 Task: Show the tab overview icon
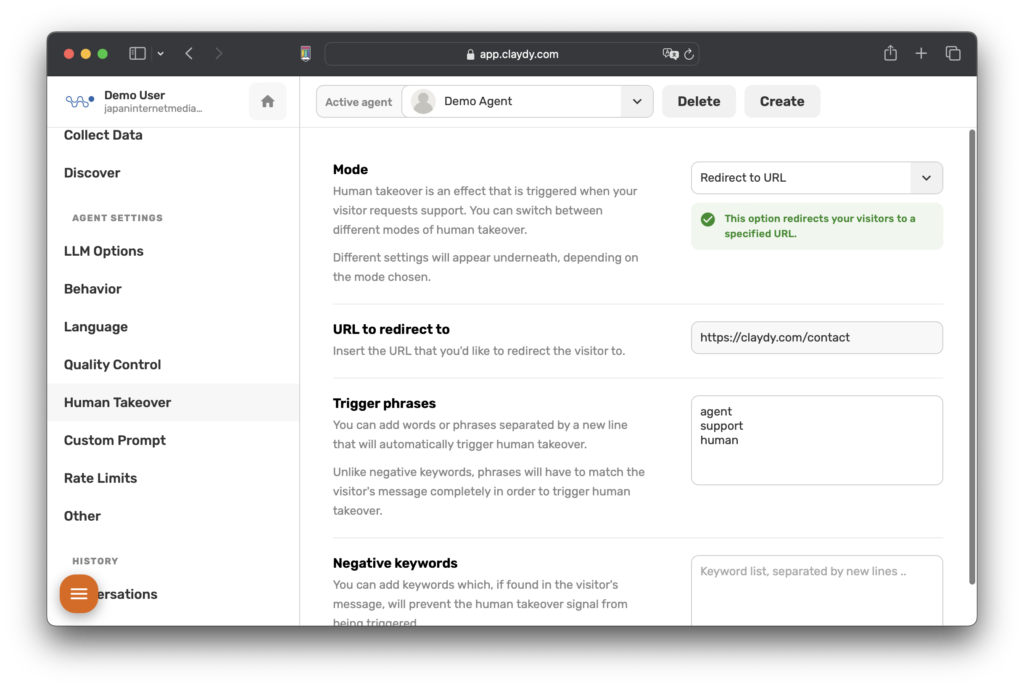coord(953,53)
